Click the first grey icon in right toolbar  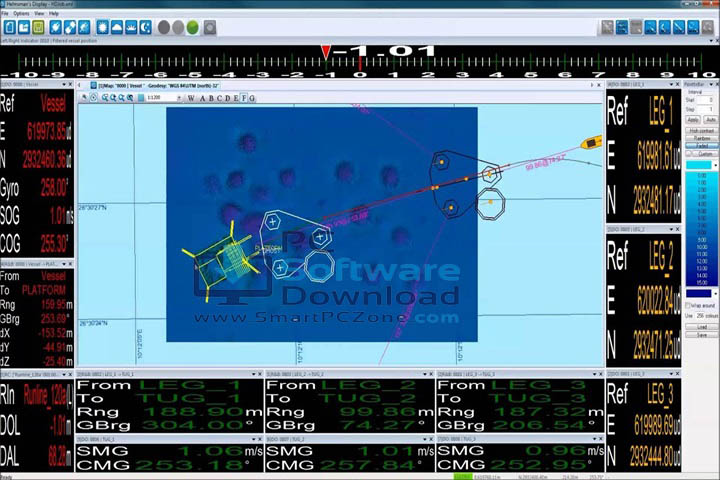point(608,28)
